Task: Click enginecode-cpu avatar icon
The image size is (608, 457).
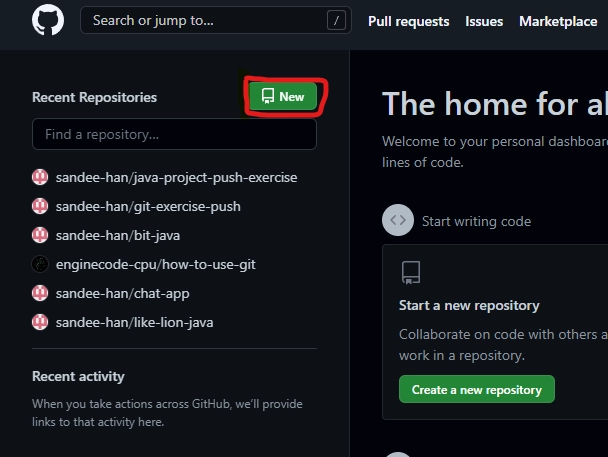Action: (40, 264)
